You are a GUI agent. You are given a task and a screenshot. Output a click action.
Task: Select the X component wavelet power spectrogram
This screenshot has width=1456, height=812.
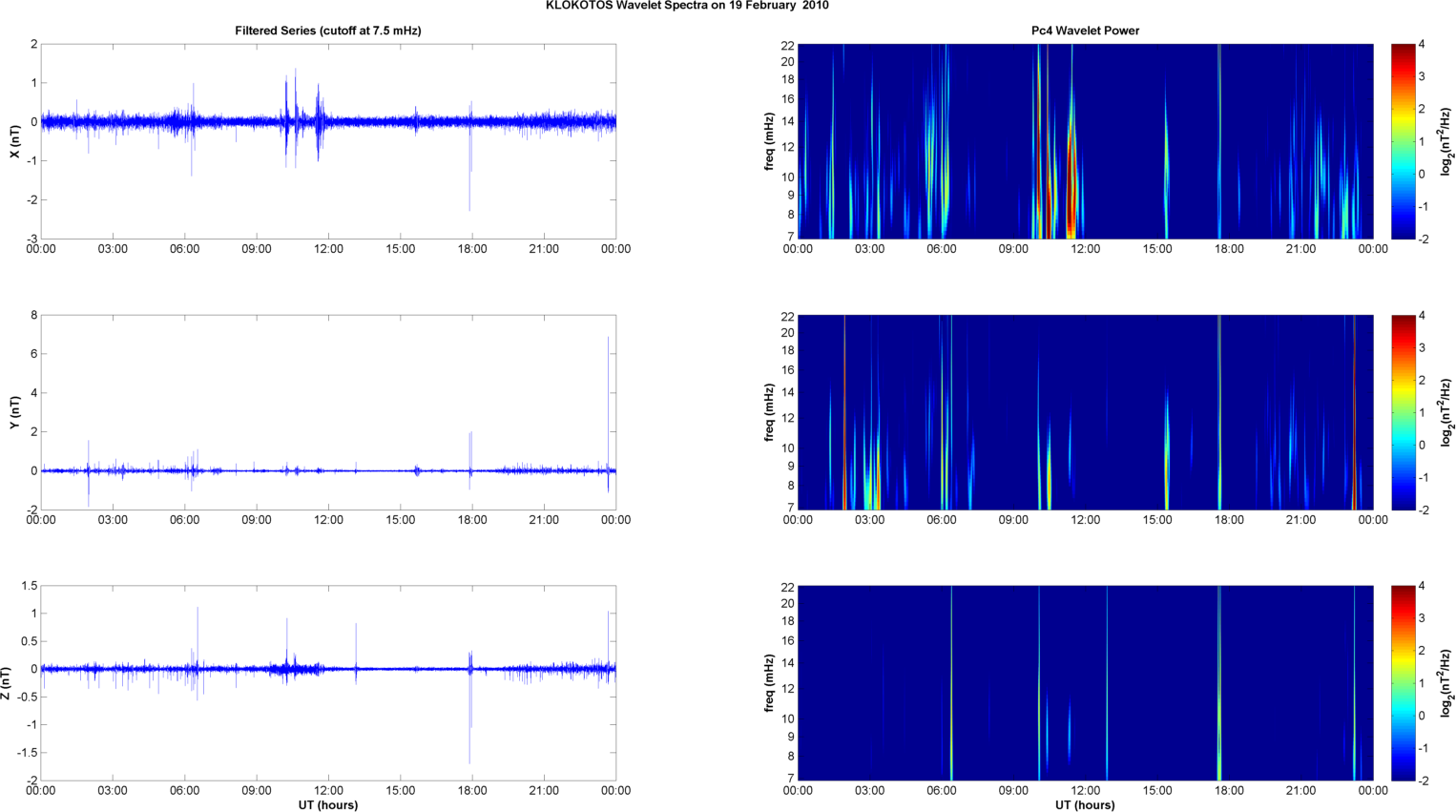[x=1085, y=141]
